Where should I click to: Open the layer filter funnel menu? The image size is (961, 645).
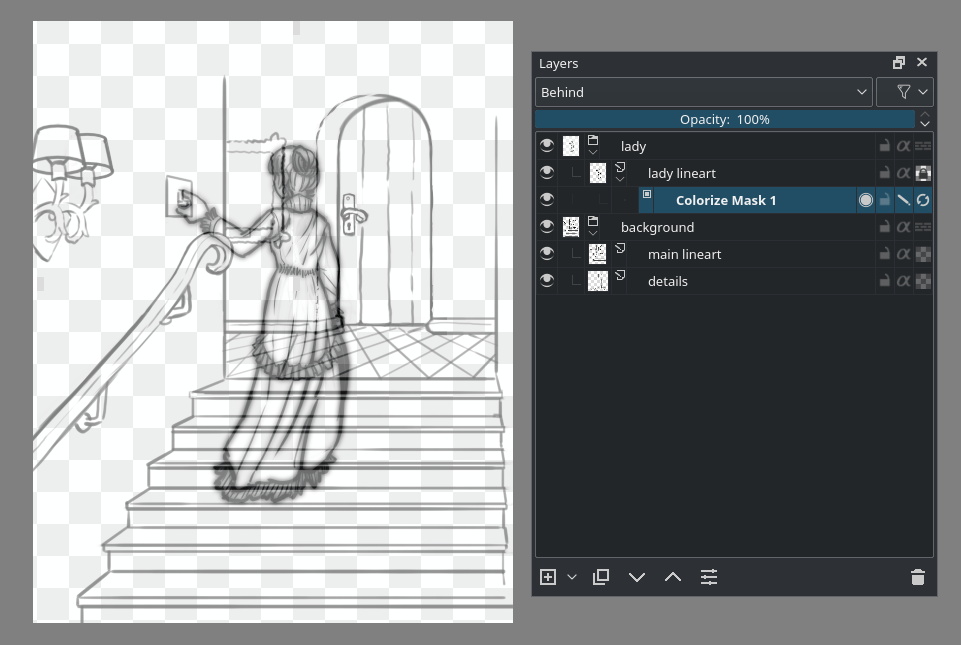coord(905,91)
